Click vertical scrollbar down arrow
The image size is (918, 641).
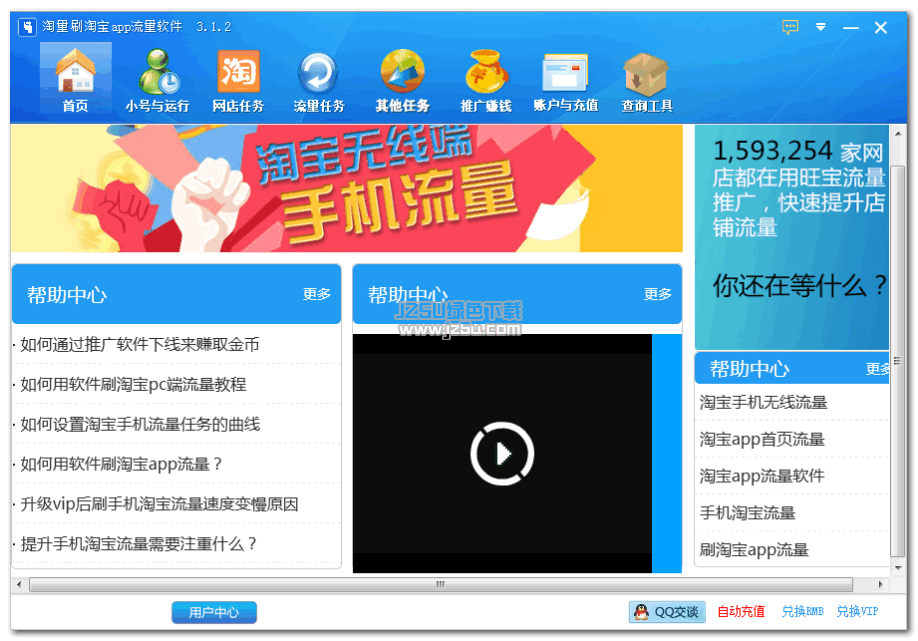(x=898, y=568)
